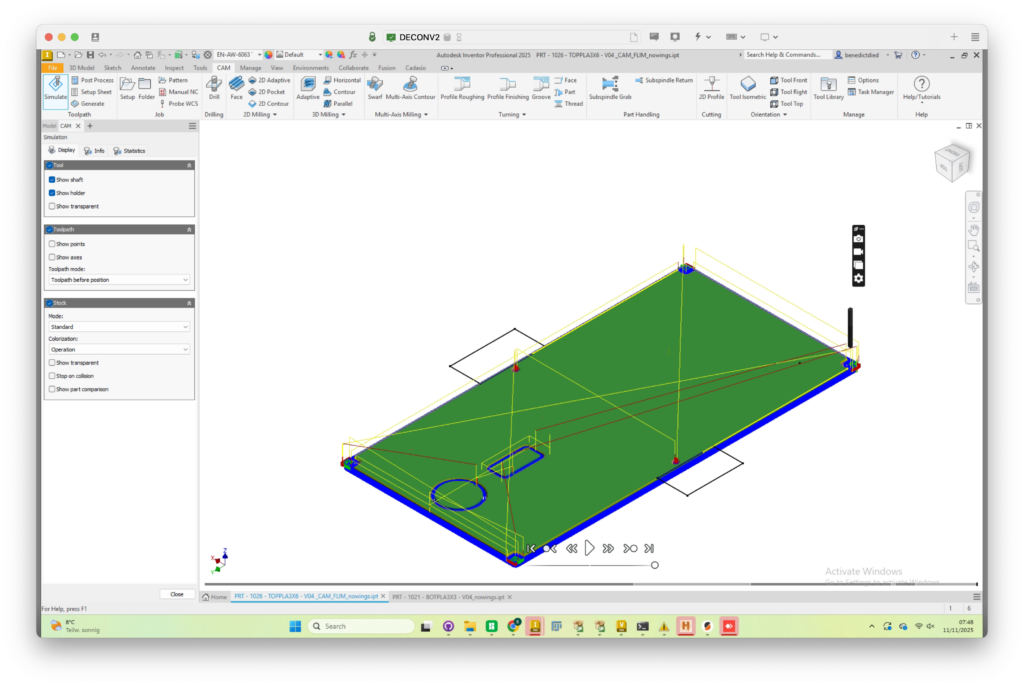This screenshot has width=1024, height=686.
Task: Enable the Show transparent tool checkbox
Action: click(52, 206)
